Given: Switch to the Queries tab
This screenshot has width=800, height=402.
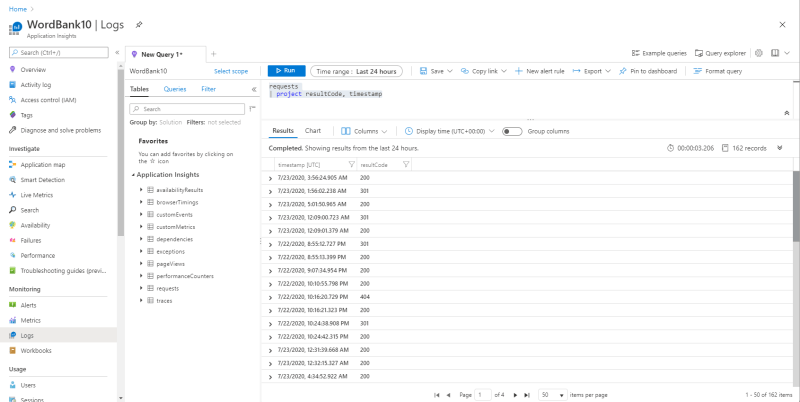Looking at the screenshot, I should point(175,89).
